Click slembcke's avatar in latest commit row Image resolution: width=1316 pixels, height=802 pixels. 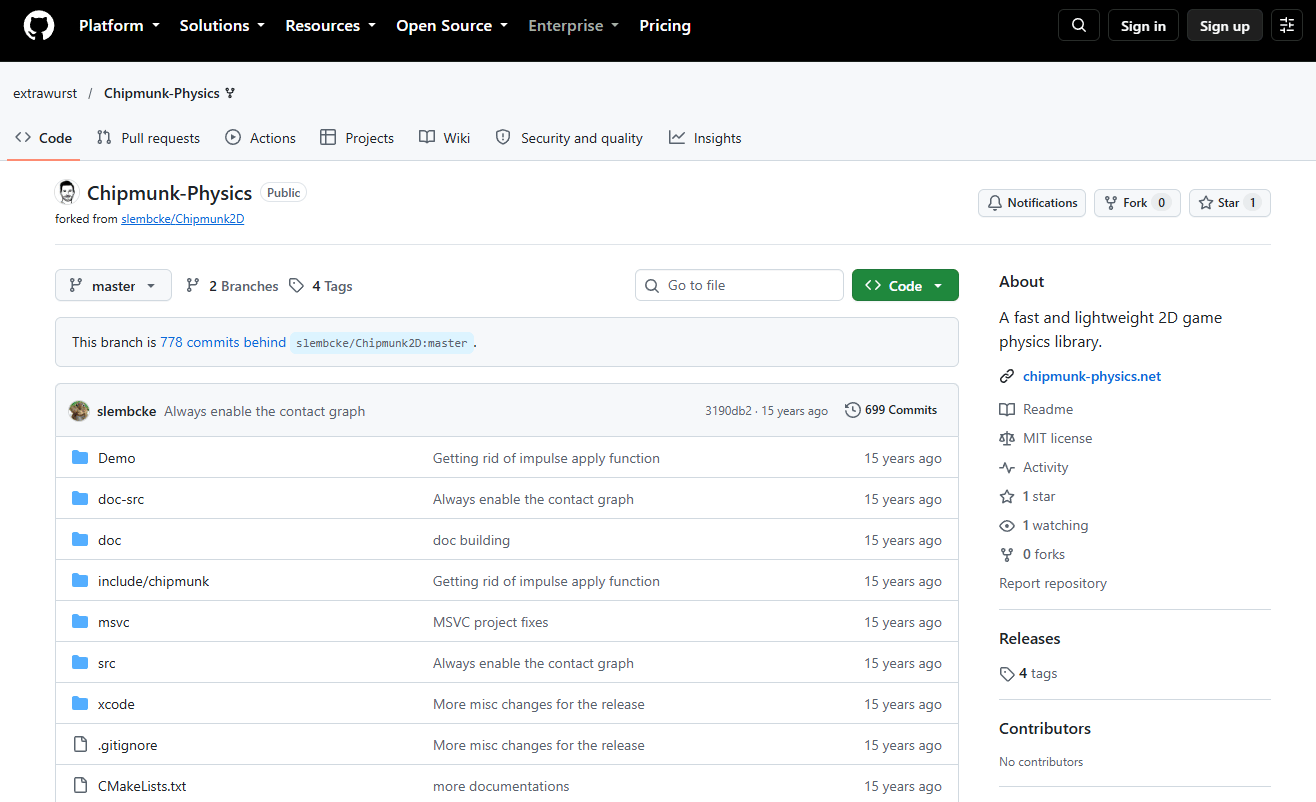(79, 410)
